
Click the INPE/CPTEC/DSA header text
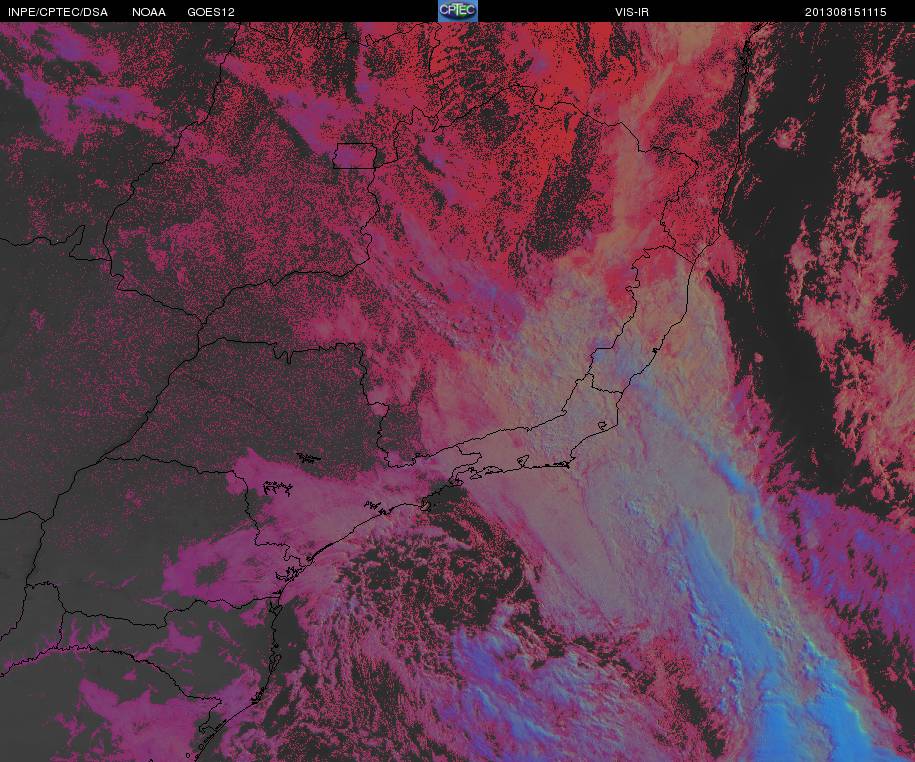pyautogui.click(x=58, y=12)
